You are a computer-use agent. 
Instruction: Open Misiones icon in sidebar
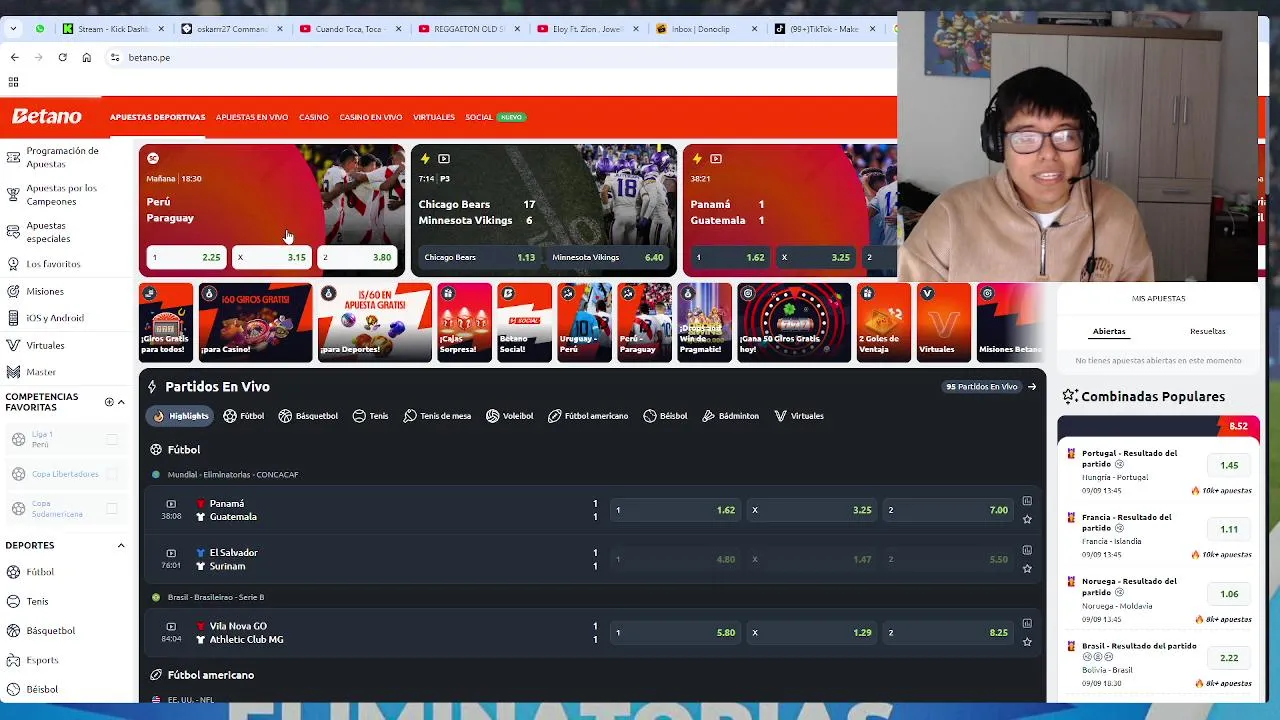point(13,291)
